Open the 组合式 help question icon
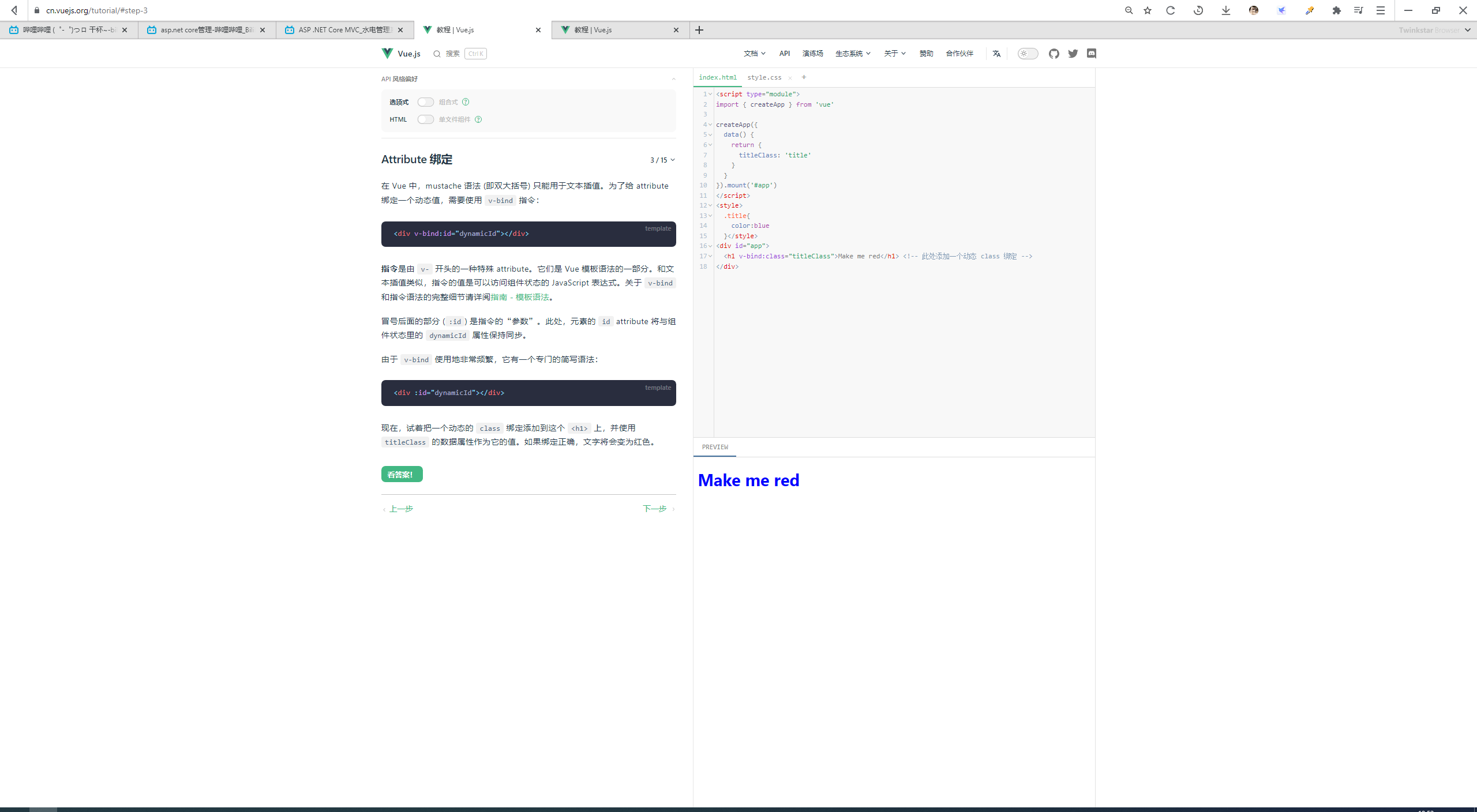 (466, 102)
